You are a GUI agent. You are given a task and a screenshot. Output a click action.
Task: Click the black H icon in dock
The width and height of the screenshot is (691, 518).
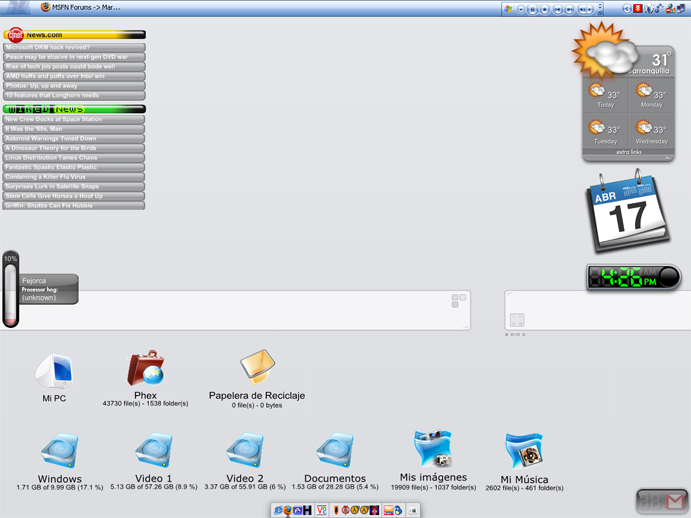(307, 511)
